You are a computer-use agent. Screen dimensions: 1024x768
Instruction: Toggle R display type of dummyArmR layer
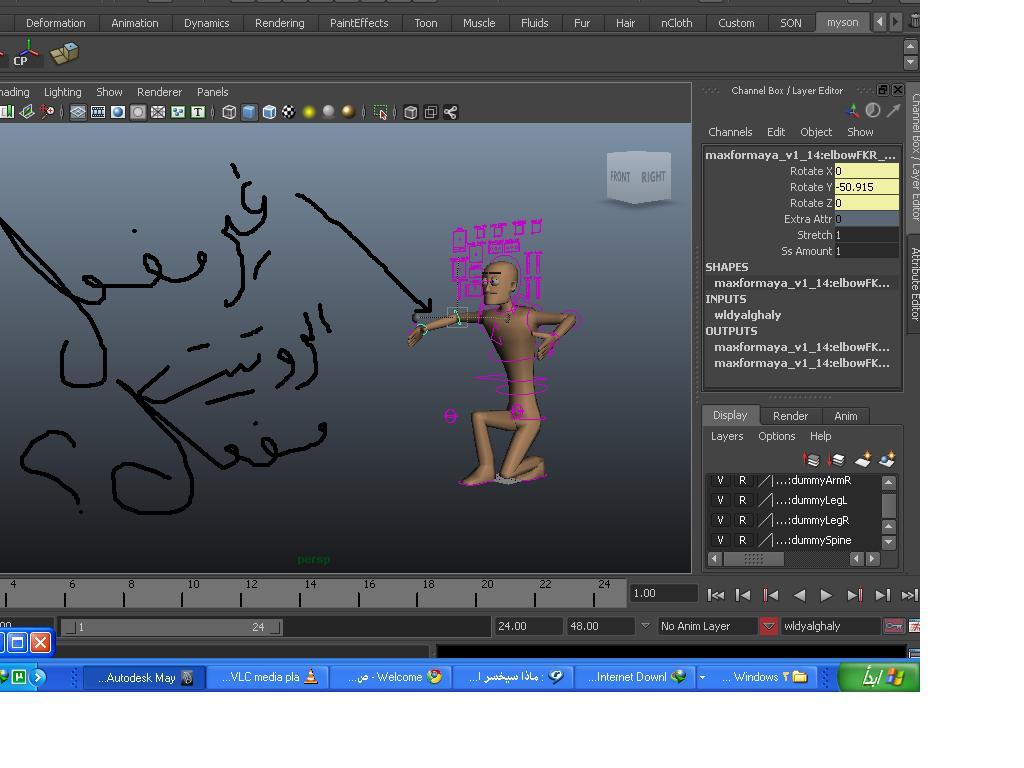point(743,480)
